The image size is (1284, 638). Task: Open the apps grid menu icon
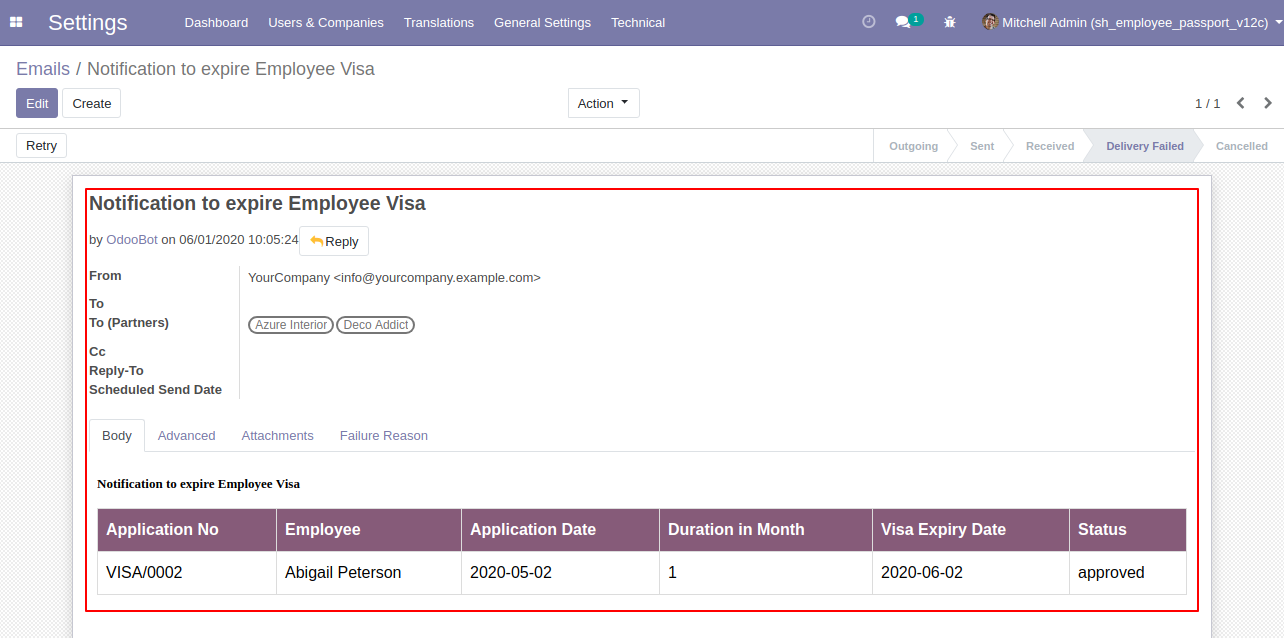click(16, 22)
